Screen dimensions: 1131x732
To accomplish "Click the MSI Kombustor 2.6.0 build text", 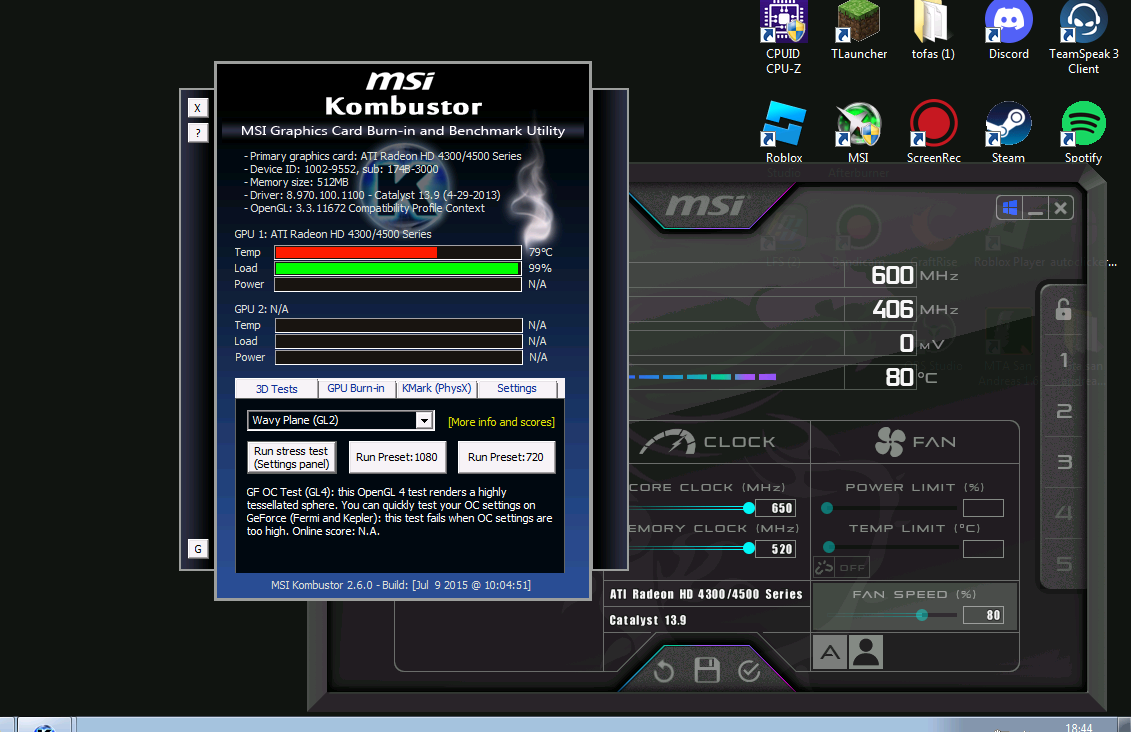I will coord(401,585).
